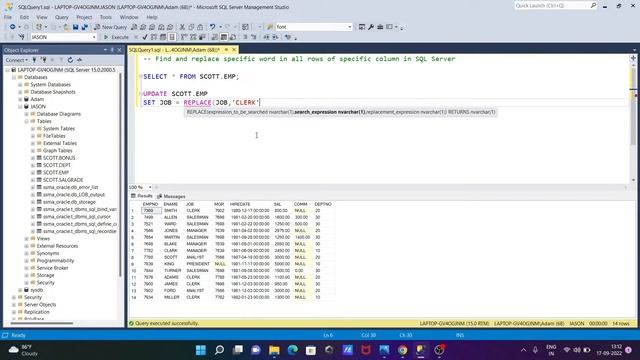640x360 pixels.
Task: Click the Paste clipboard icon
Action: click(x=200, y=27)
